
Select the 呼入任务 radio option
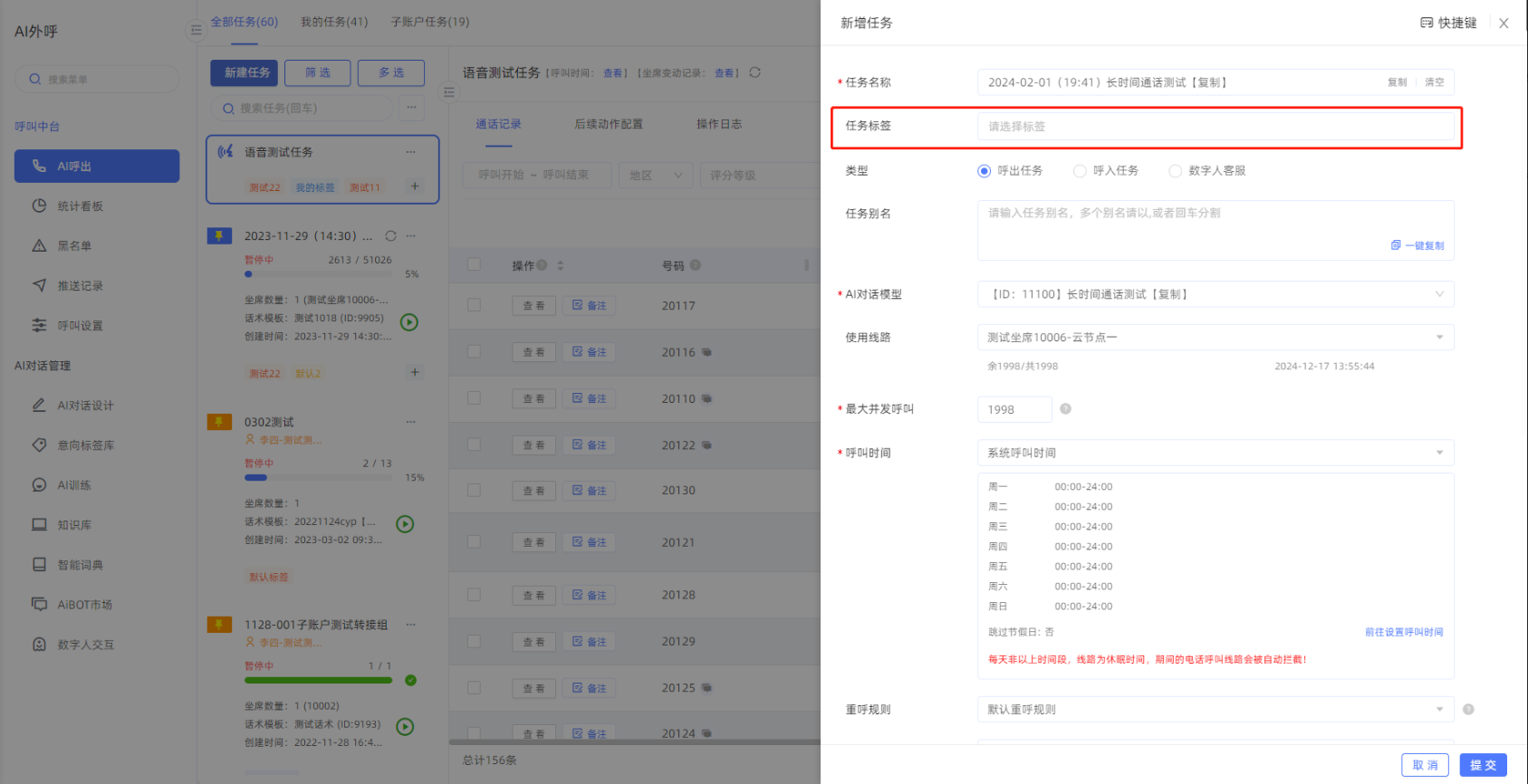tap(1080, 171)
